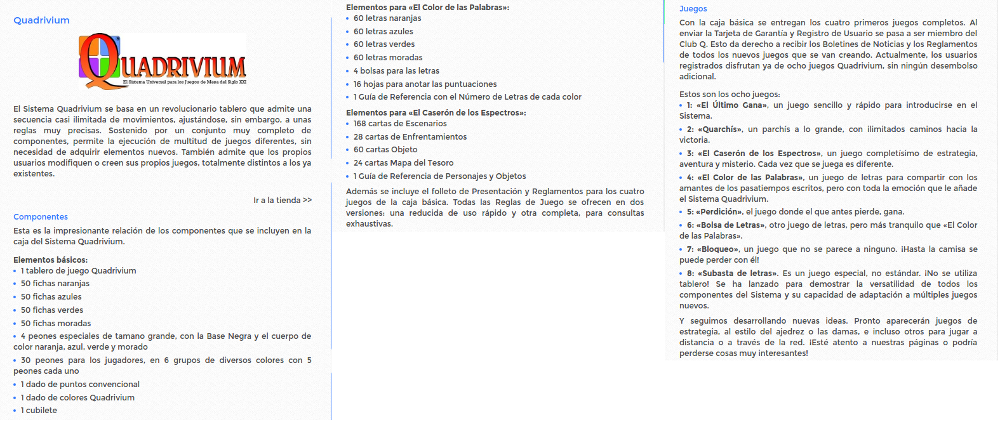Image resolution: width=1000 pixels, height=422 pixels.
Task: Click game entry '8: «Subasta de letras»'
Action: point(828,289)
